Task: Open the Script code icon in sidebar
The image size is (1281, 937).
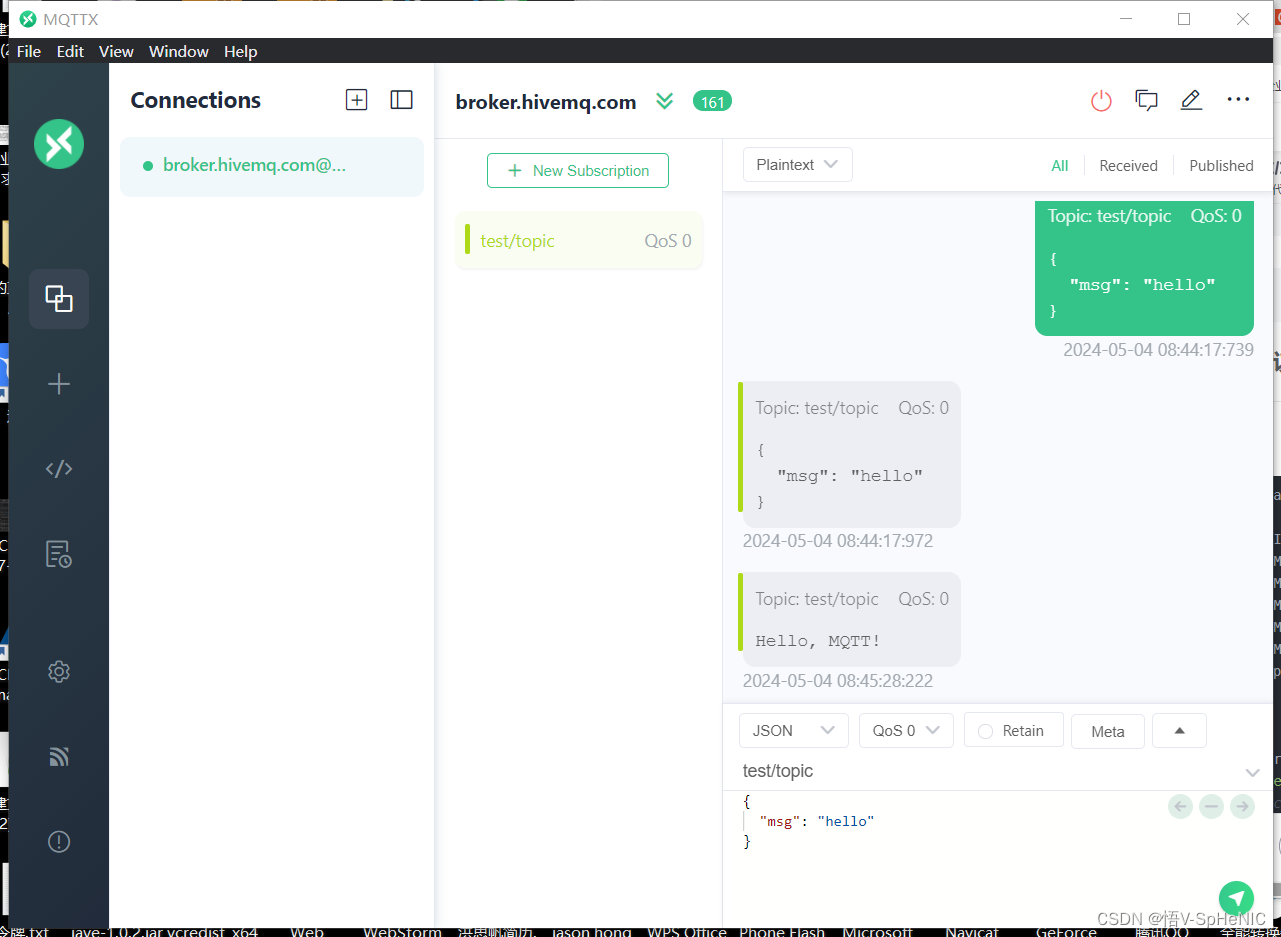Action: click(59, 468)
